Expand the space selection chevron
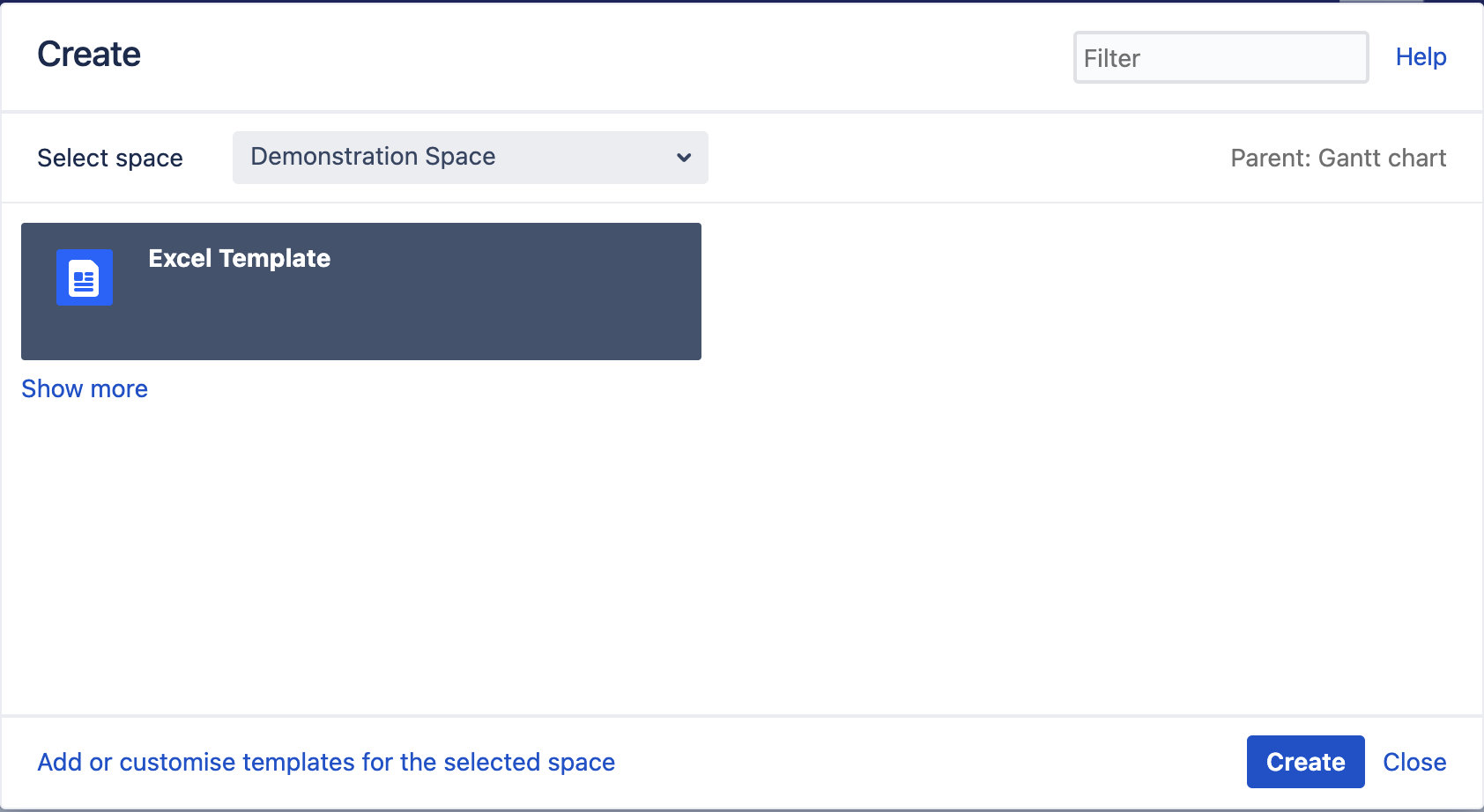Viewport: 1484px width, 812px height. (x=683, y=158)
